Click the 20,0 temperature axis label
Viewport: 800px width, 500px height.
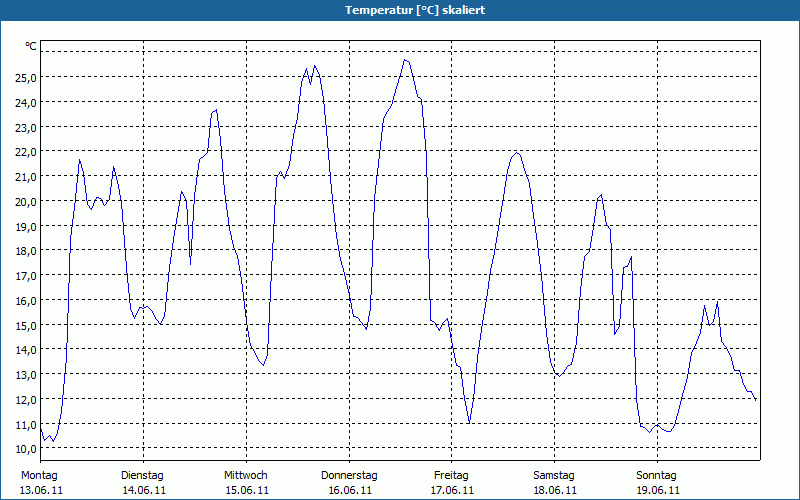click(x=24, y=202)
